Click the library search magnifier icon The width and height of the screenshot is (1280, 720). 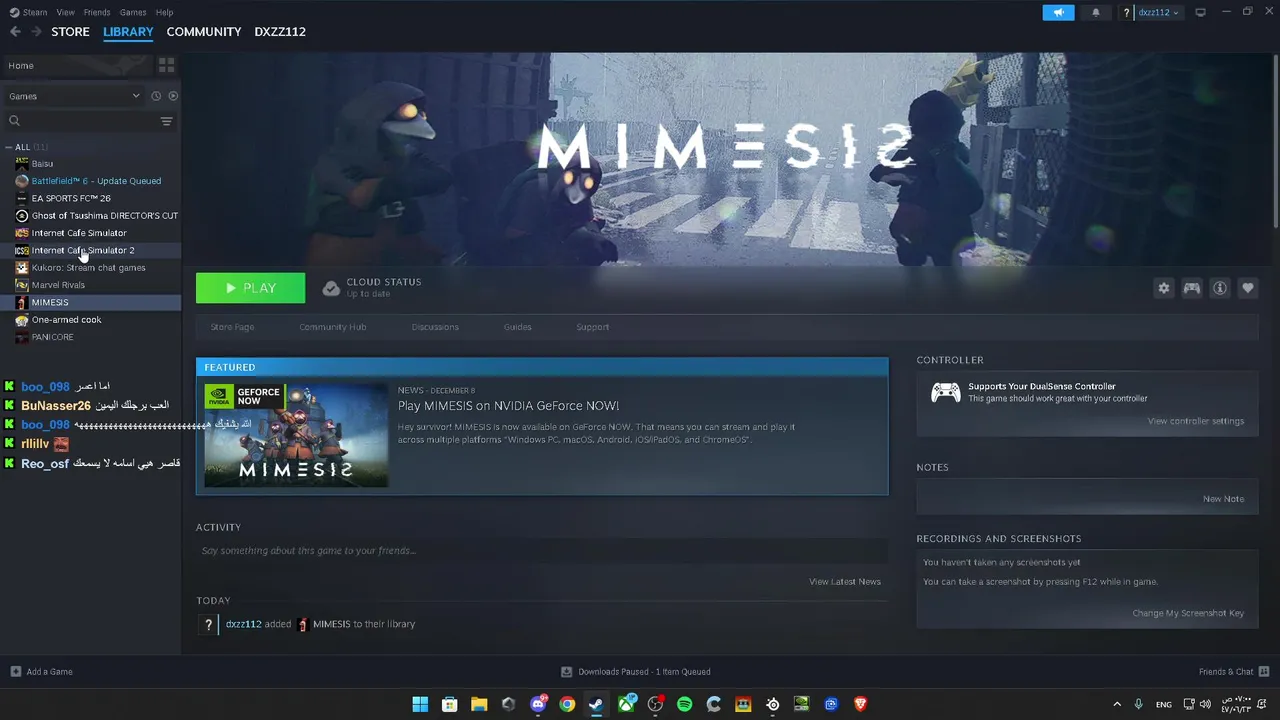click(x=14, y=121)
